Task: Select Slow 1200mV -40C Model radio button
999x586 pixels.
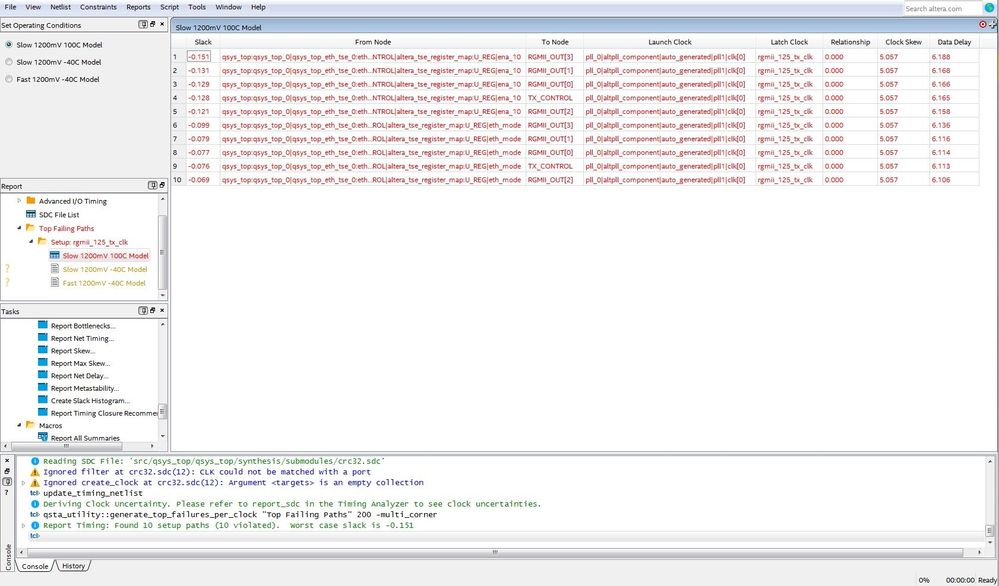Action: point(9,62)
